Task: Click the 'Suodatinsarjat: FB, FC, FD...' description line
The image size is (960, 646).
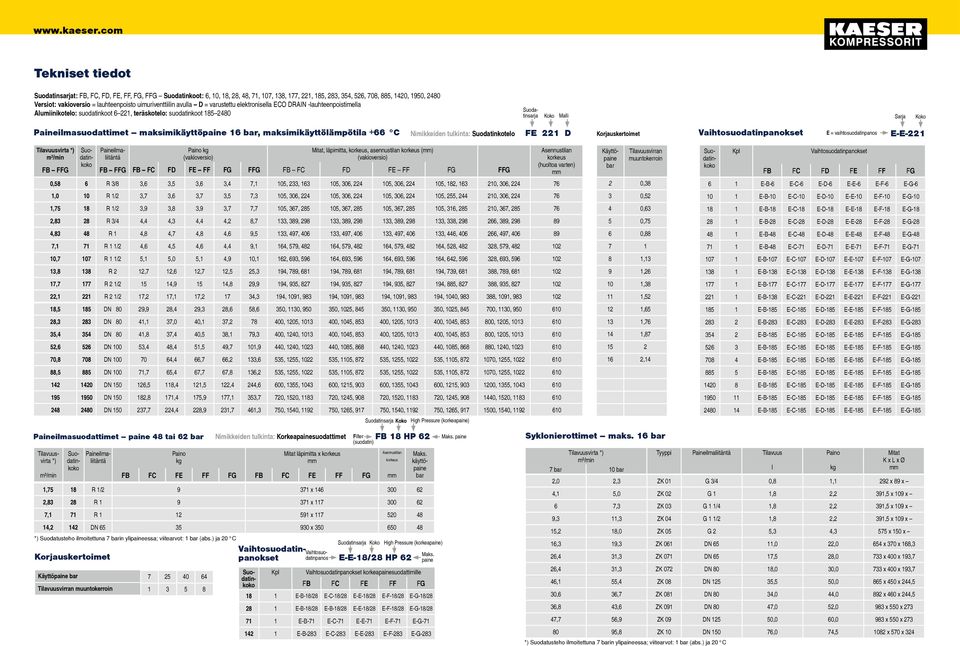Action: (237, 96)
